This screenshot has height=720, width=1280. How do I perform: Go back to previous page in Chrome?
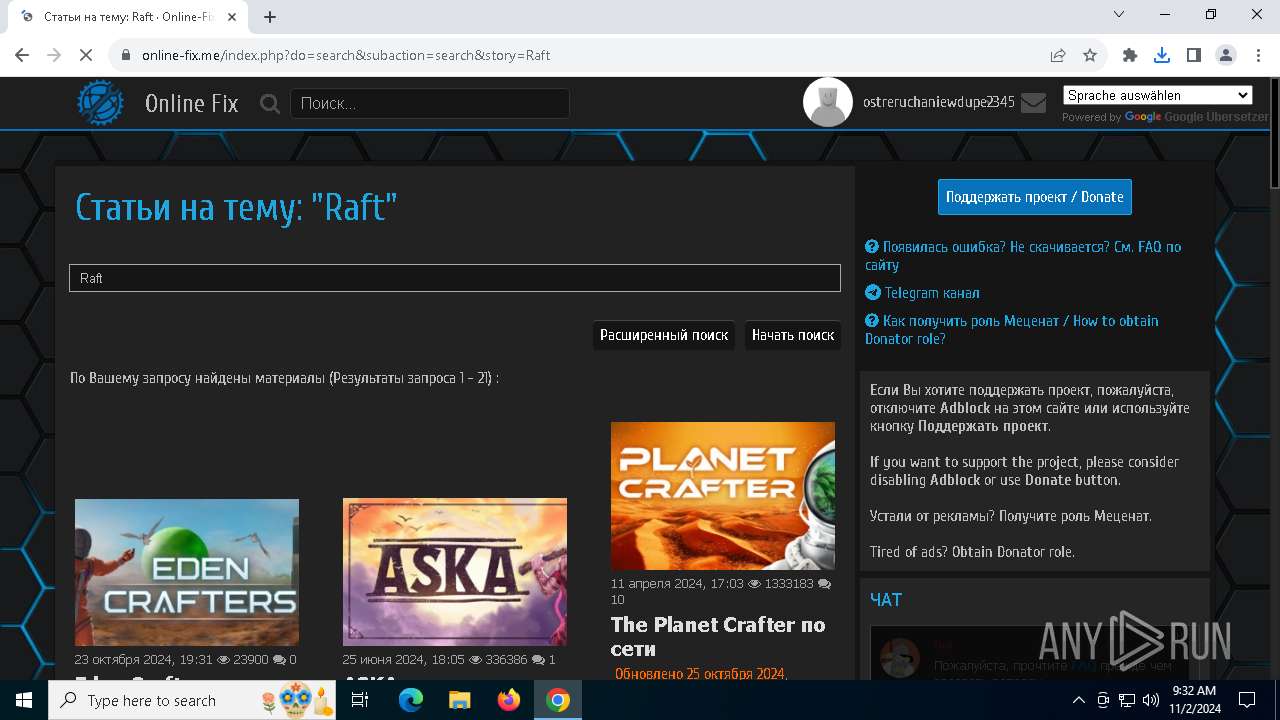(22, 55)
